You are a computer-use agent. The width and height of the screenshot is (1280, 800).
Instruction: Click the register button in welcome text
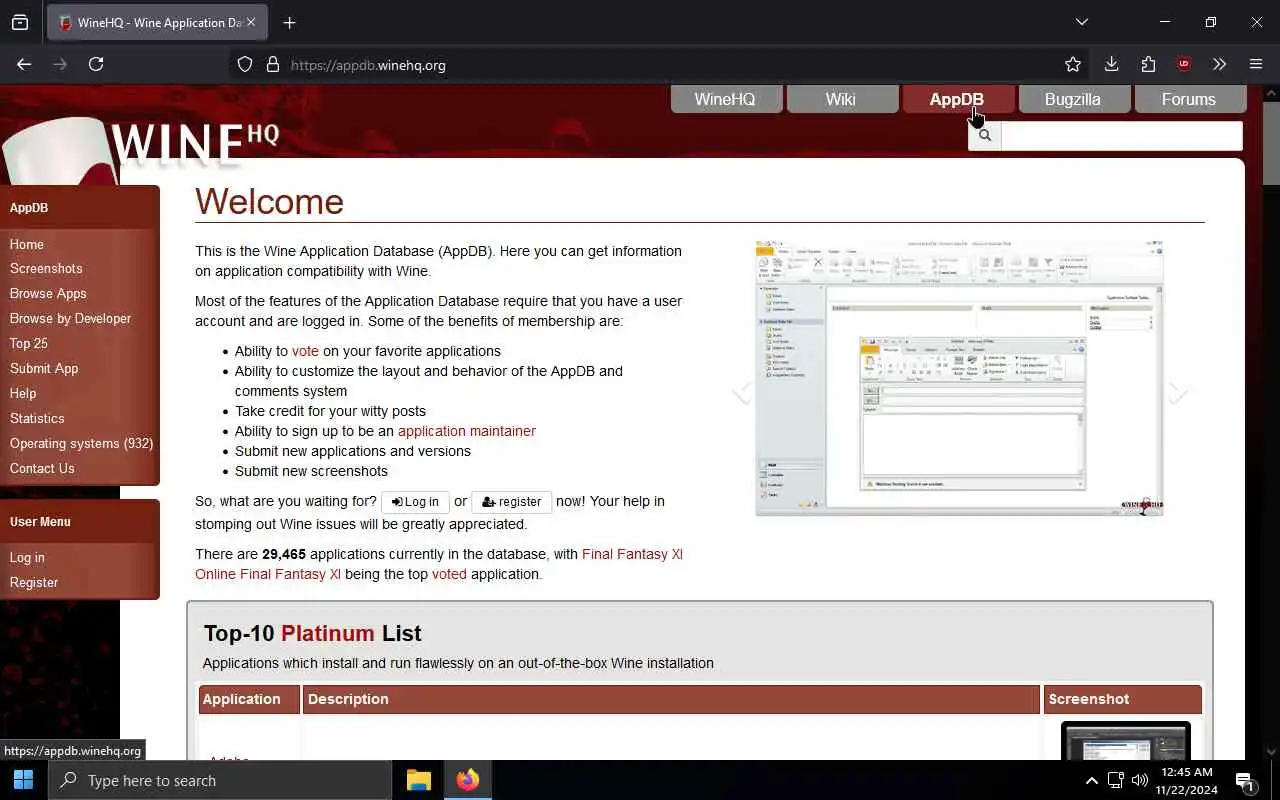511,502
